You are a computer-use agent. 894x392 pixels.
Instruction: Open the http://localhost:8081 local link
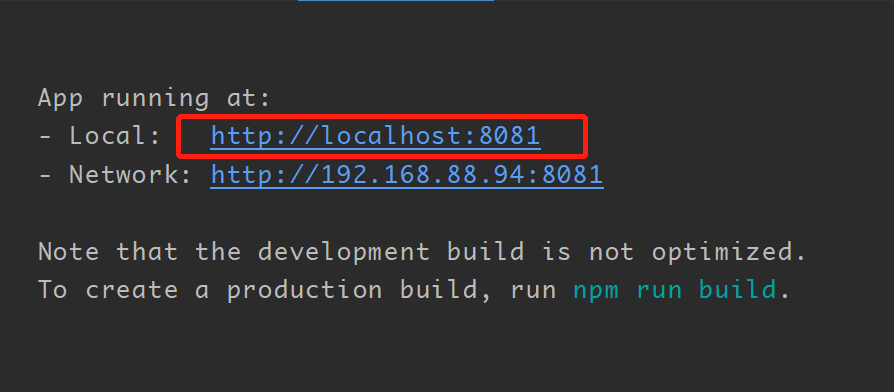[x=375, y=136]
